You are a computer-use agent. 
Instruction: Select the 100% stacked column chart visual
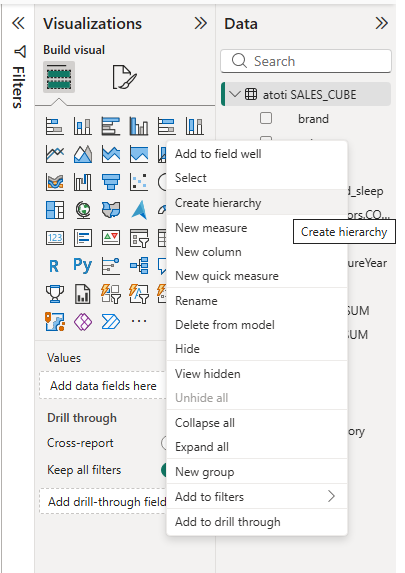(x=194, y=126)
